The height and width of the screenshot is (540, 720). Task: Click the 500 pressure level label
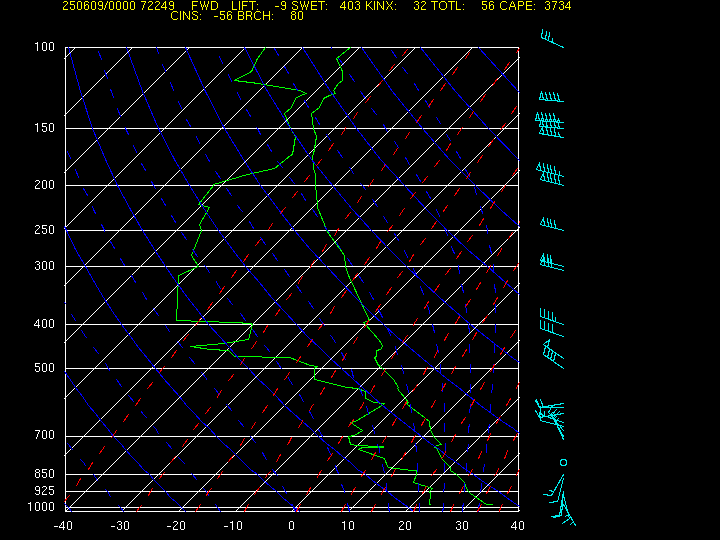point(45,368)
